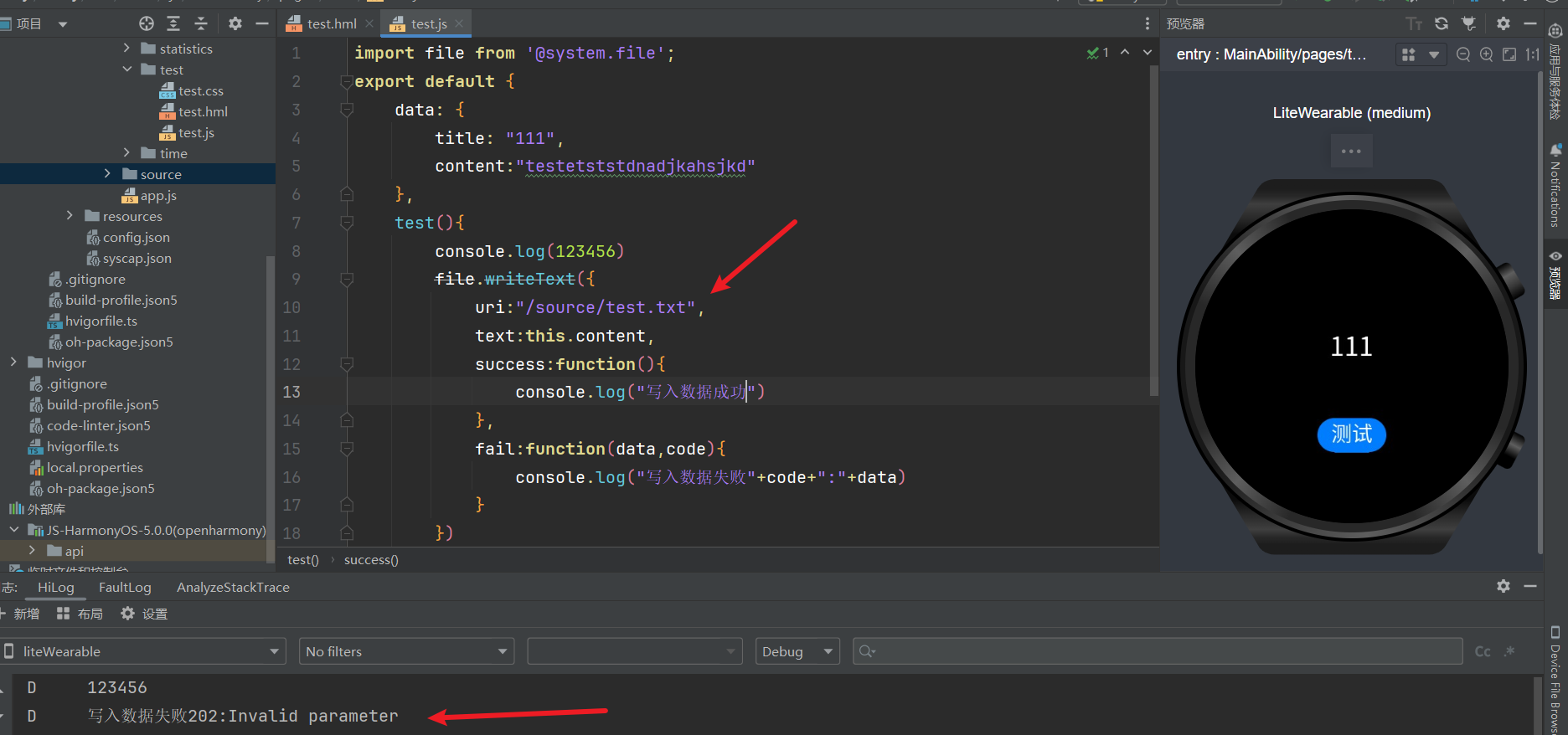
Task: Open editor tabs more-options menu
Action: (1147, 23)
